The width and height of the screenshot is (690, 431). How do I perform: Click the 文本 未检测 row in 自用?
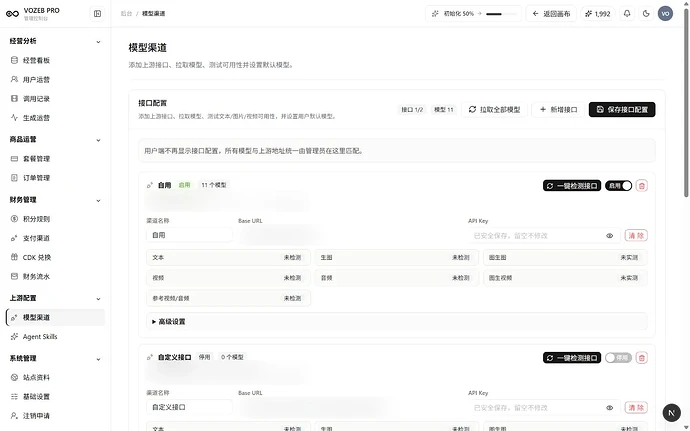tap(228, 258)
